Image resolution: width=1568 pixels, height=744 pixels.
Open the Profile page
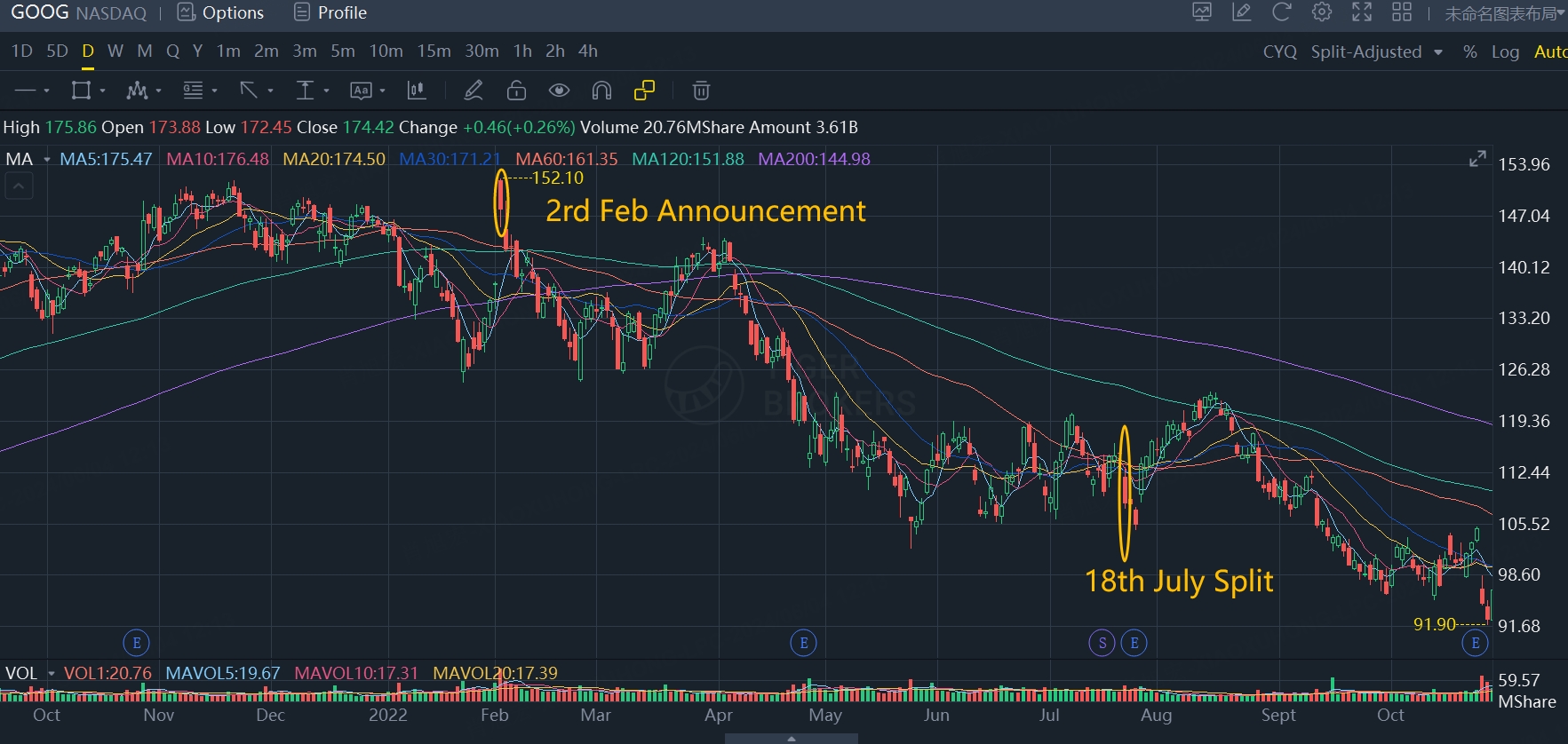(342, 12)
